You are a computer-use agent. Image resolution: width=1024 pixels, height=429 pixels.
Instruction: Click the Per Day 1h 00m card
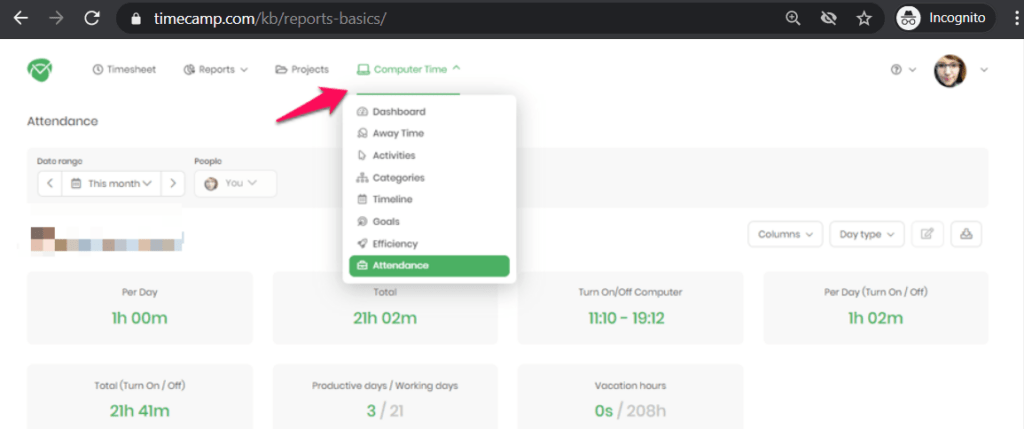click(140, 308)
